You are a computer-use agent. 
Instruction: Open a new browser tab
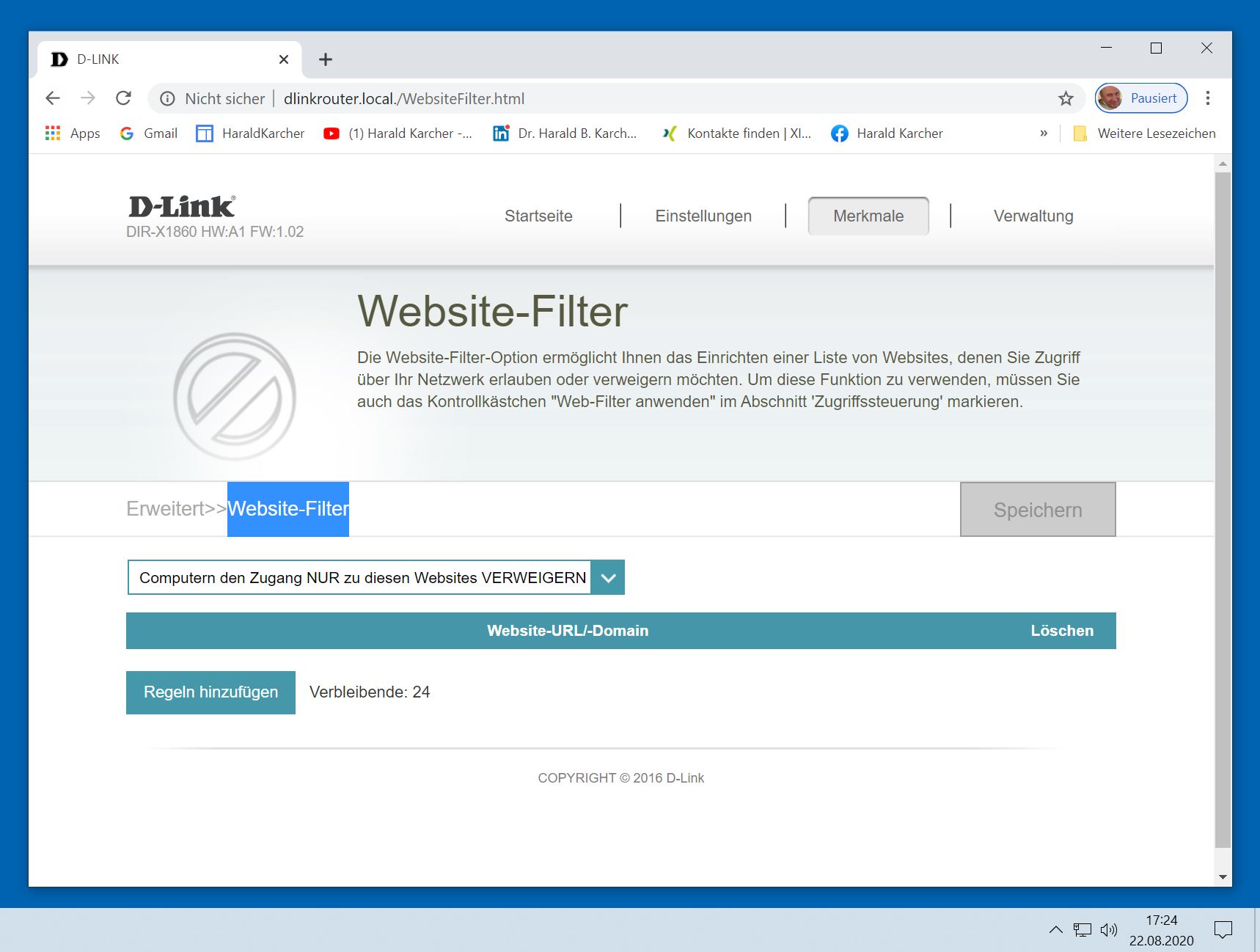326,59
